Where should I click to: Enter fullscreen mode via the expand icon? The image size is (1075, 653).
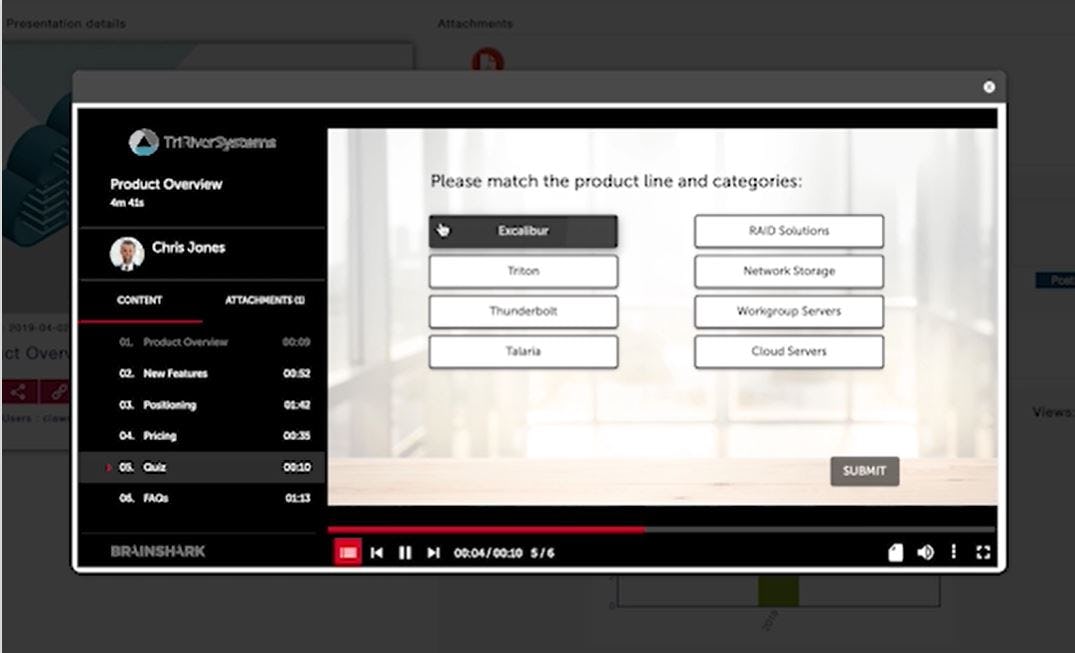click(x=982, y=551)
